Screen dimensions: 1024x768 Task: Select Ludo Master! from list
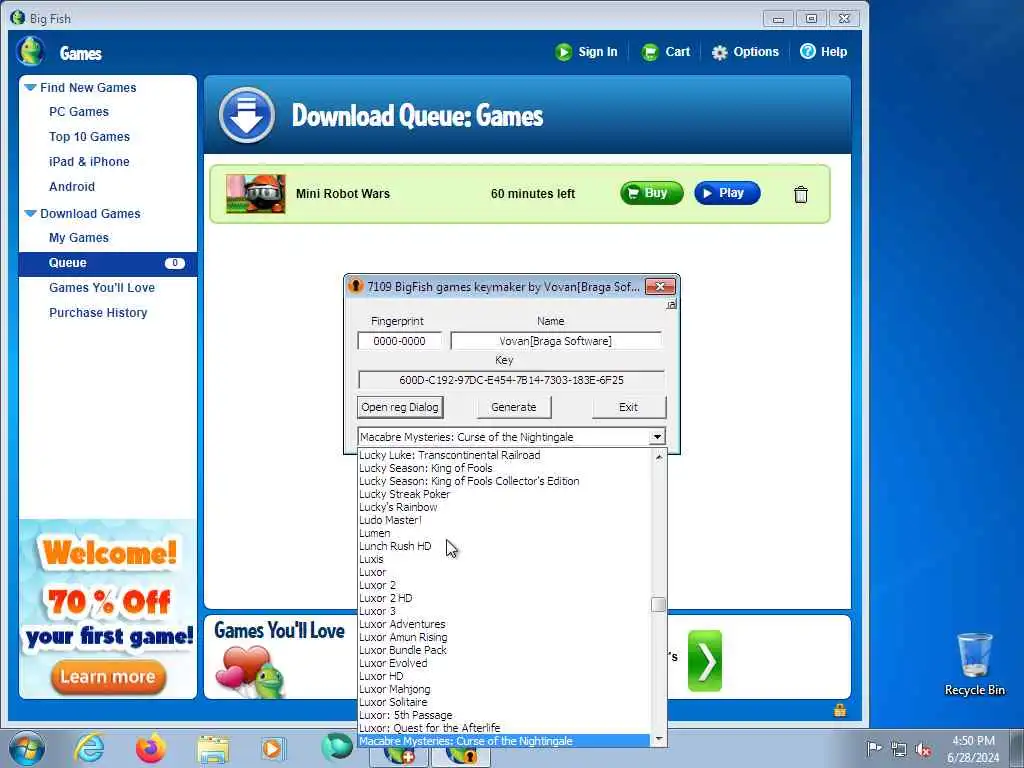(x=504, y=520)
